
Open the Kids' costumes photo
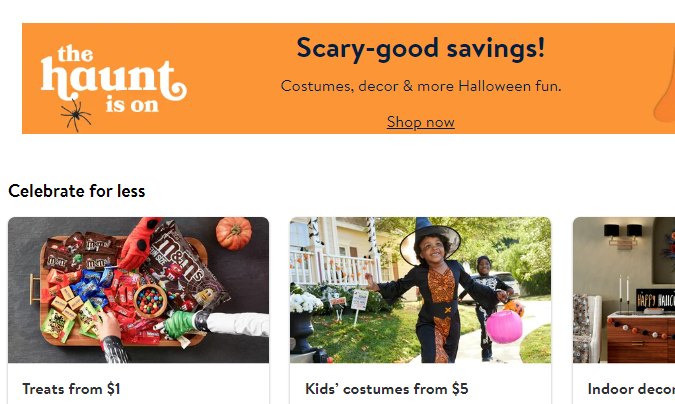[420, 290]
